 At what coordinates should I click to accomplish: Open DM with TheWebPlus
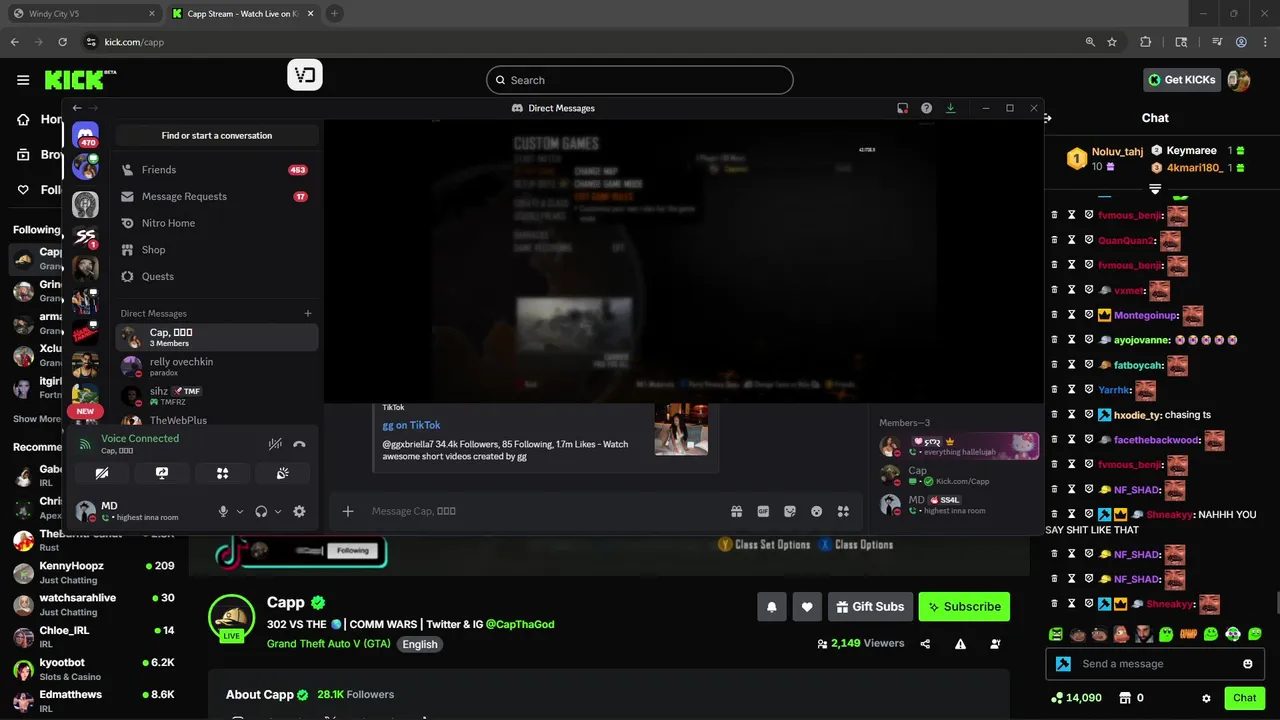point(216,420)
